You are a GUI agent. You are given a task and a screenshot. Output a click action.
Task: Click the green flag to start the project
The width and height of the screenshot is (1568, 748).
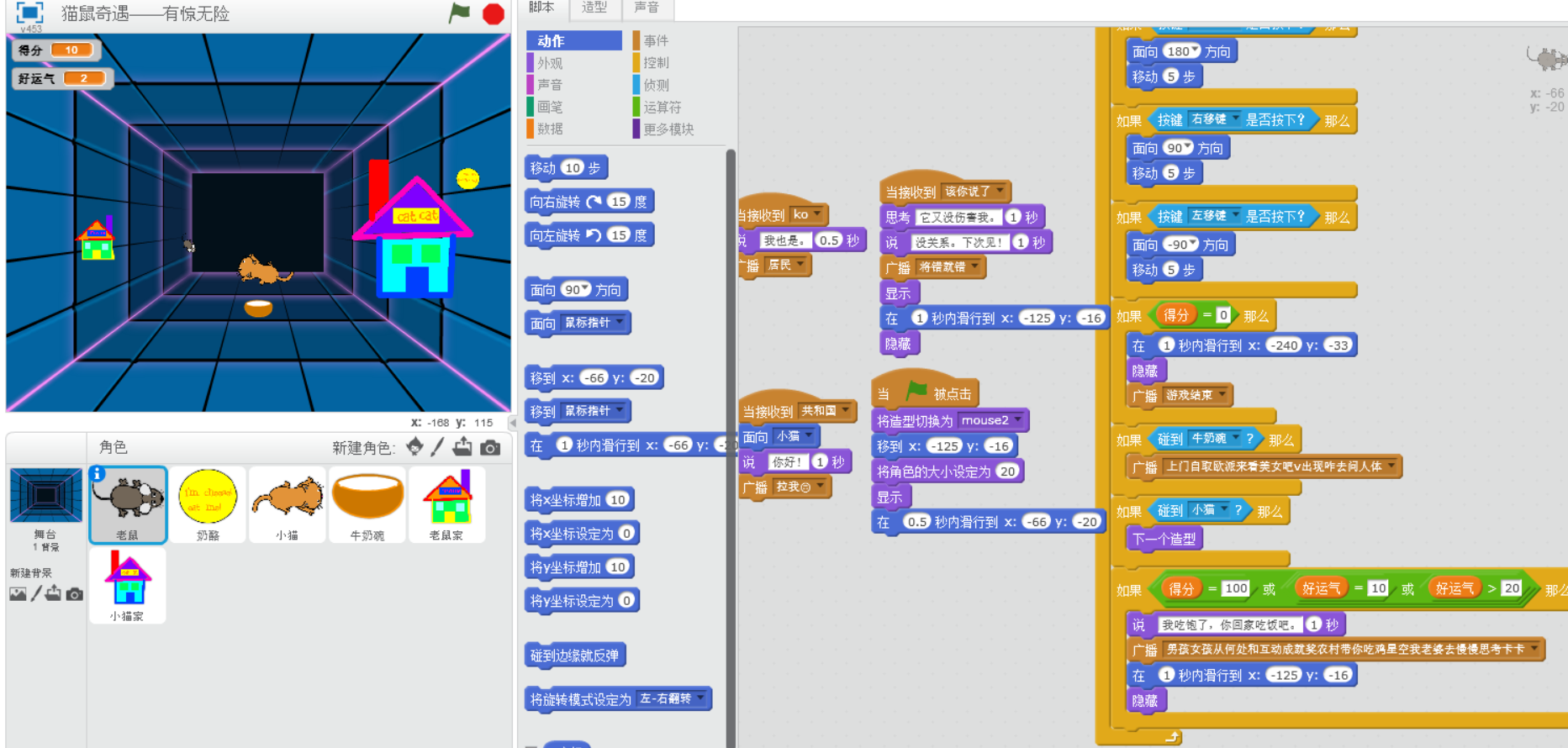(x=459, y=13)
